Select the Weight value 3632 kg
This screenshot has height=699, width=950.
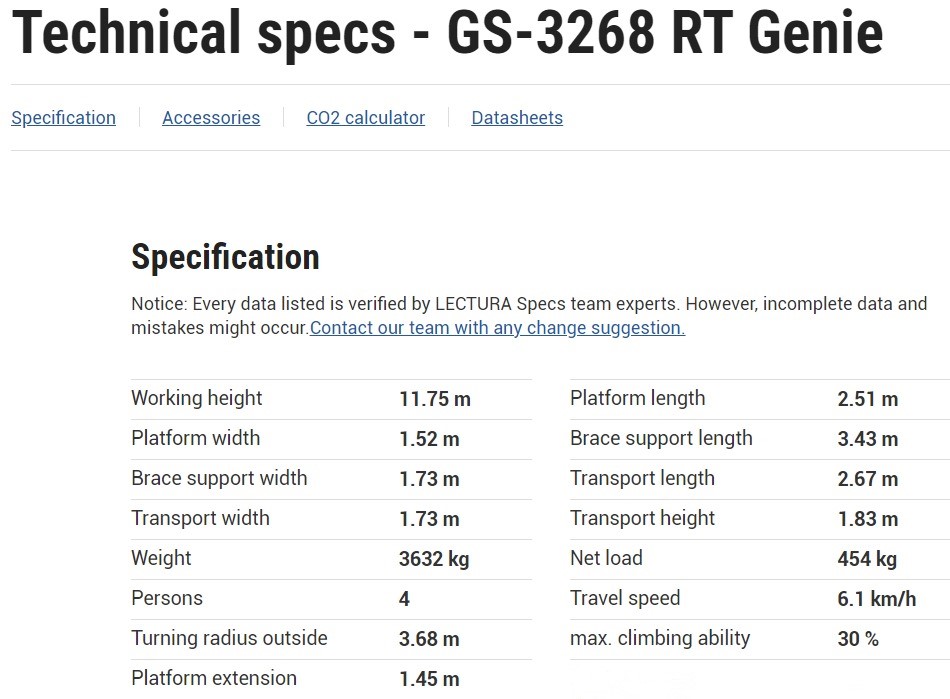point(433,558)
